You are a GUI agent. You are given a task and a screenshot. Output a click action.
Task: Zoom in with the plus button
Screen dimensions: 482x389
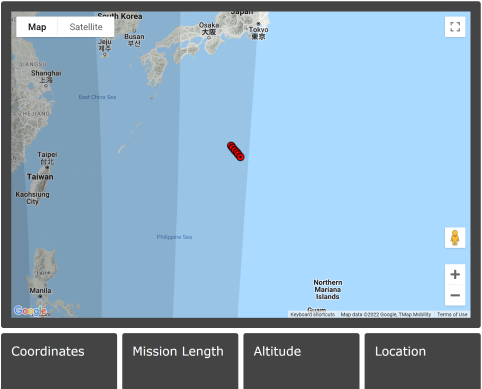pos(455,275)
